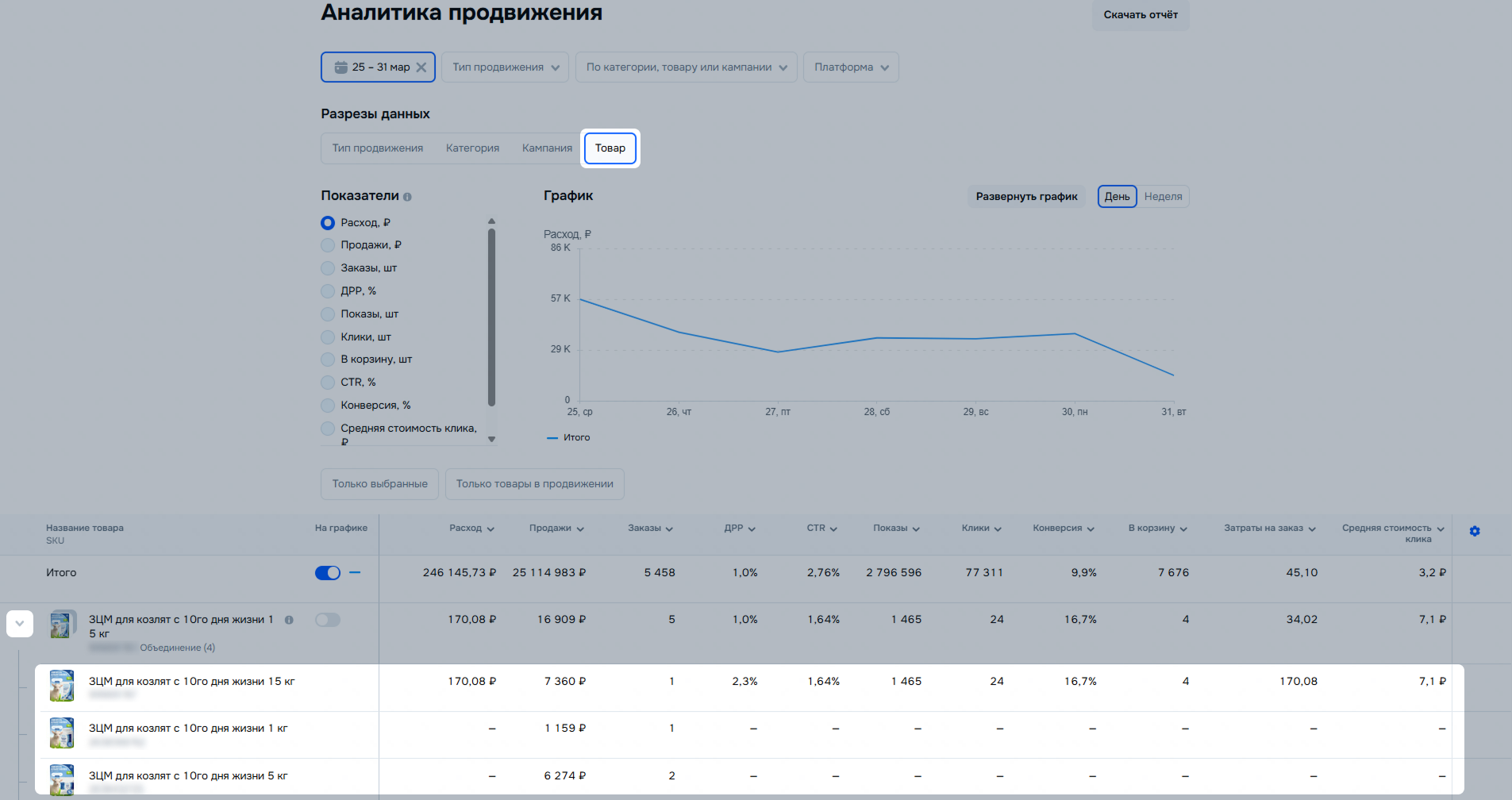
Task: Select the Продажи, ₽ metric radio button
Action: pos(328,245)
